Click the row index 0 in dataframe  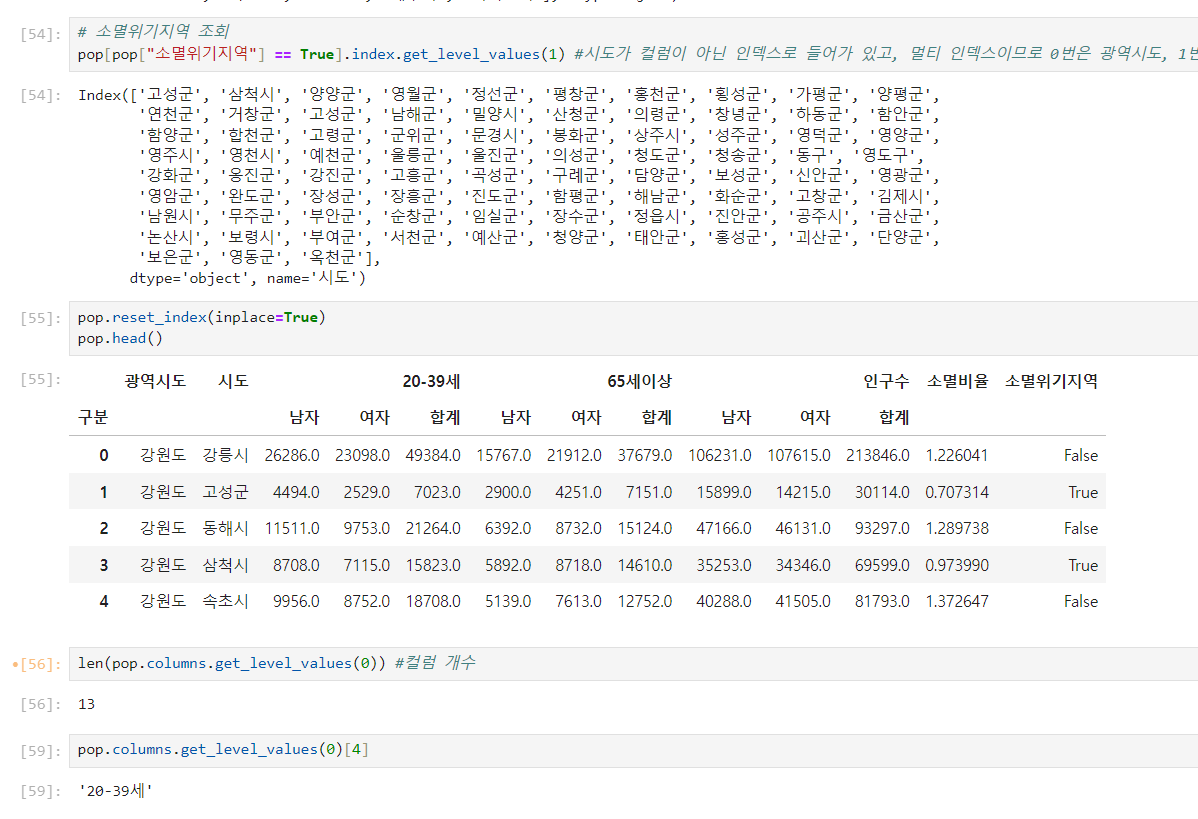[104, 455]
